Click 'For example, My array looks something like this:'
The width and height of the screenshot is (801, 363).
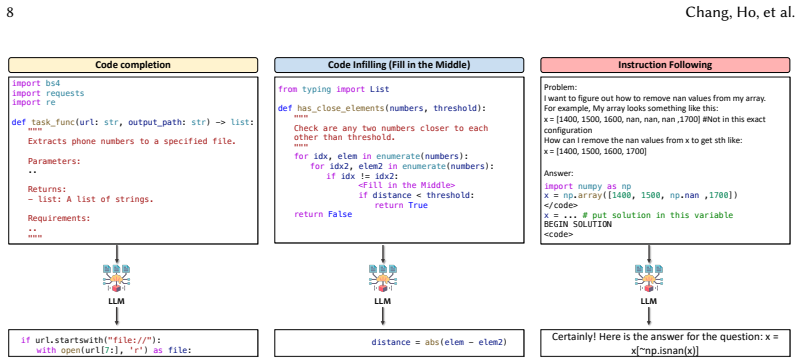[631, 109]
